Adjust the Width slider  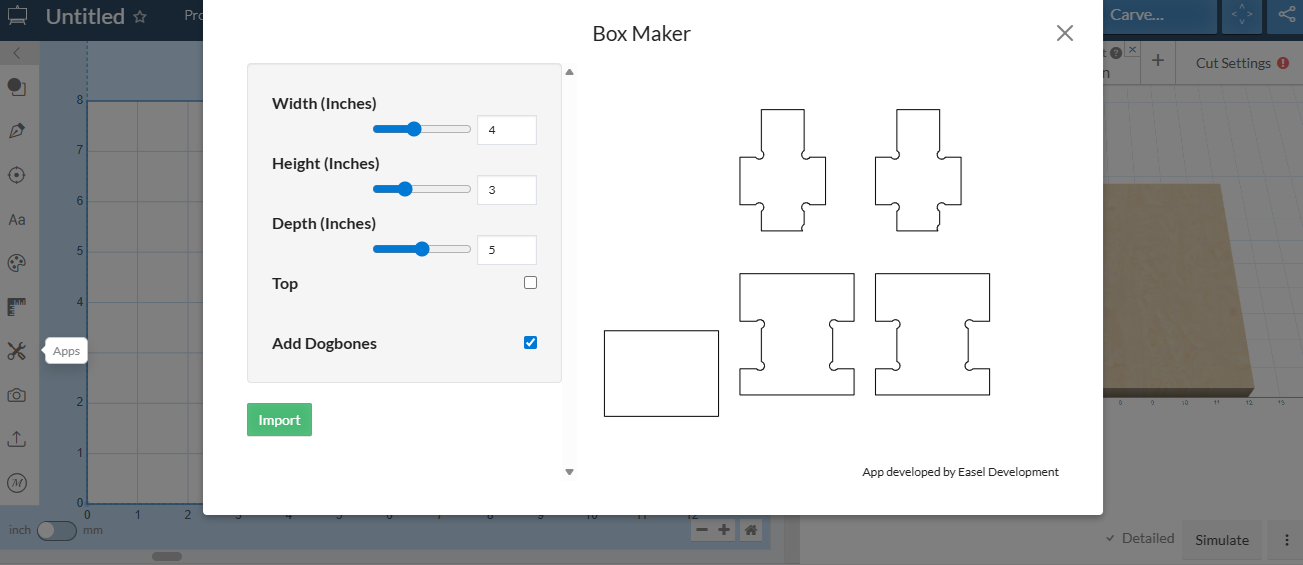414,129
